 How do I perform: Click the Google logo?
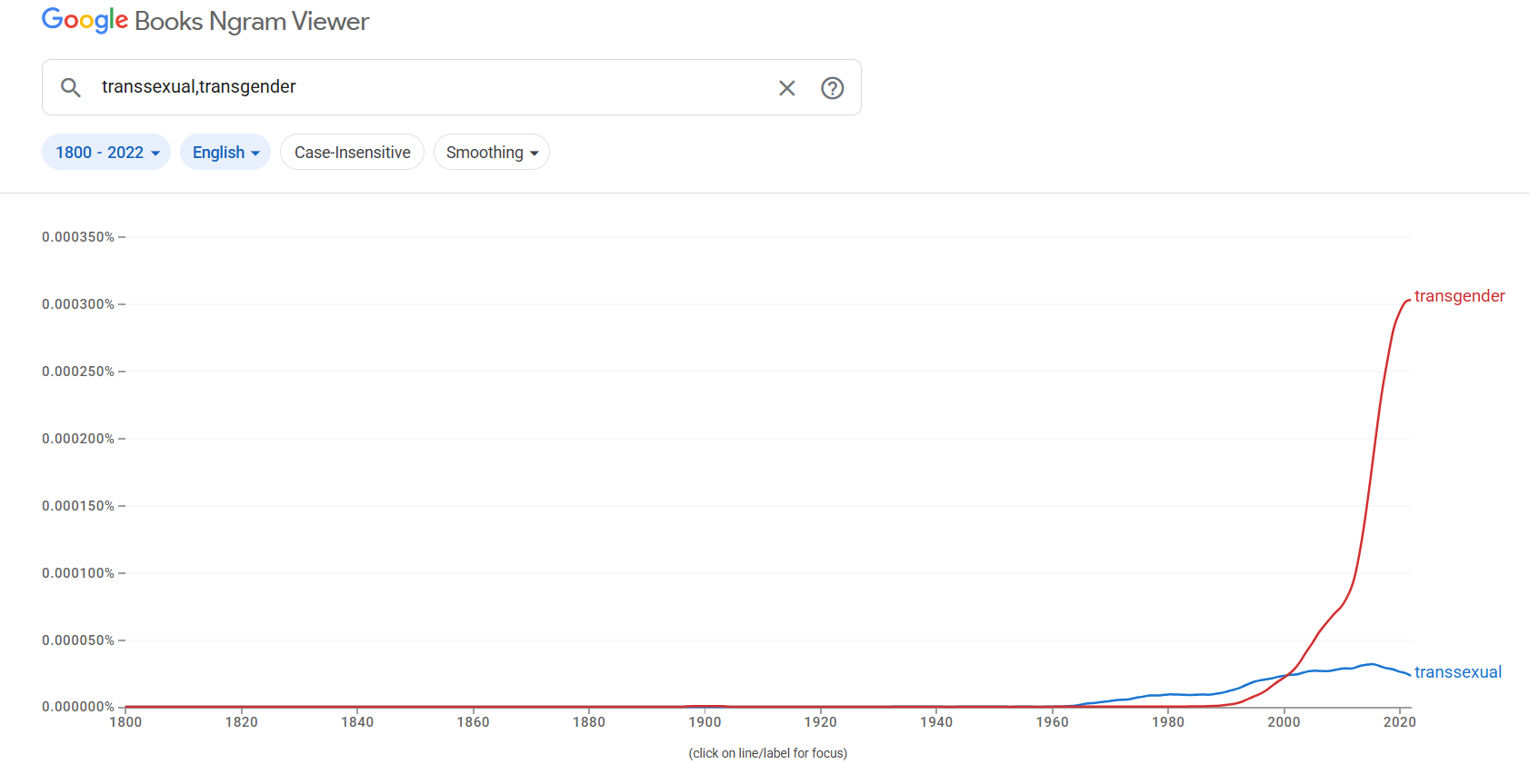(x=85, y=20)
